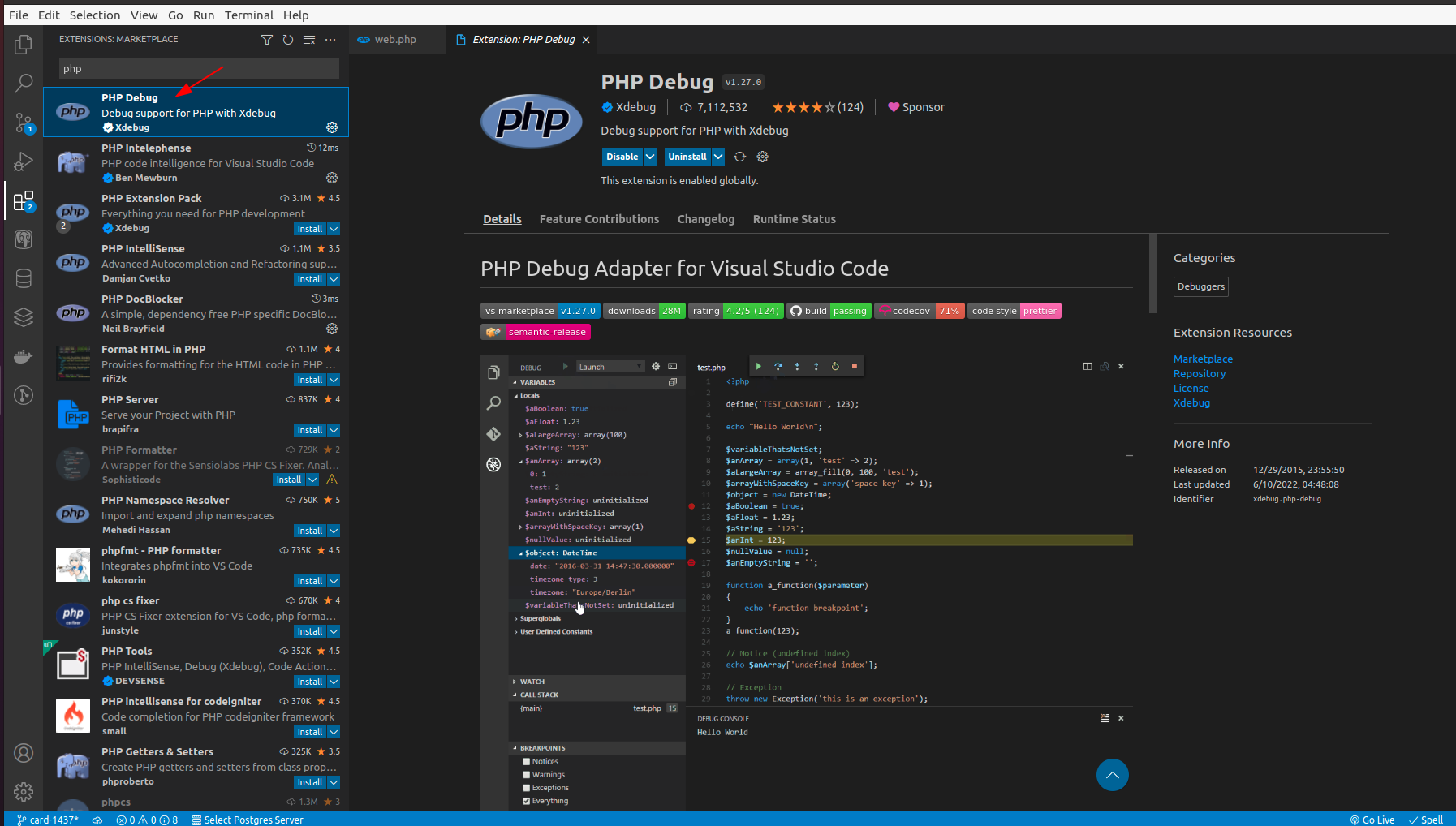Open Run and Debug view

[x=24, y=161]
